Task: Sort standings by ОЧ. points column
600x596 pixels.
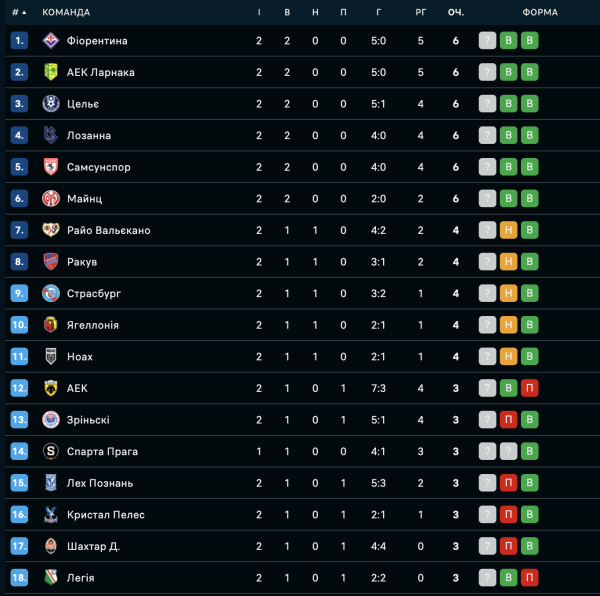Action: 456,12
